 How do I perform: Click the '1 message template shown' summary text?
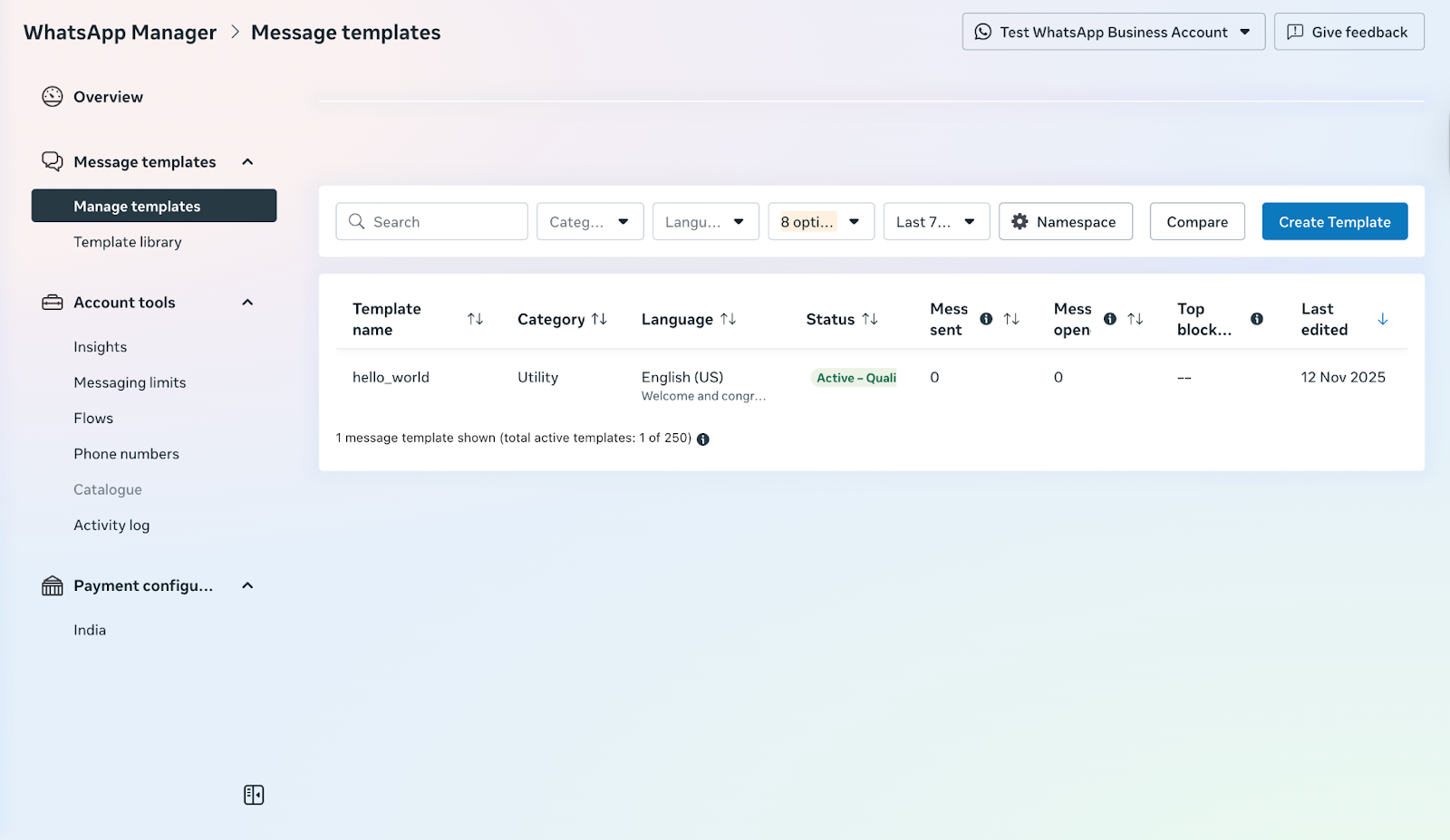514,439
